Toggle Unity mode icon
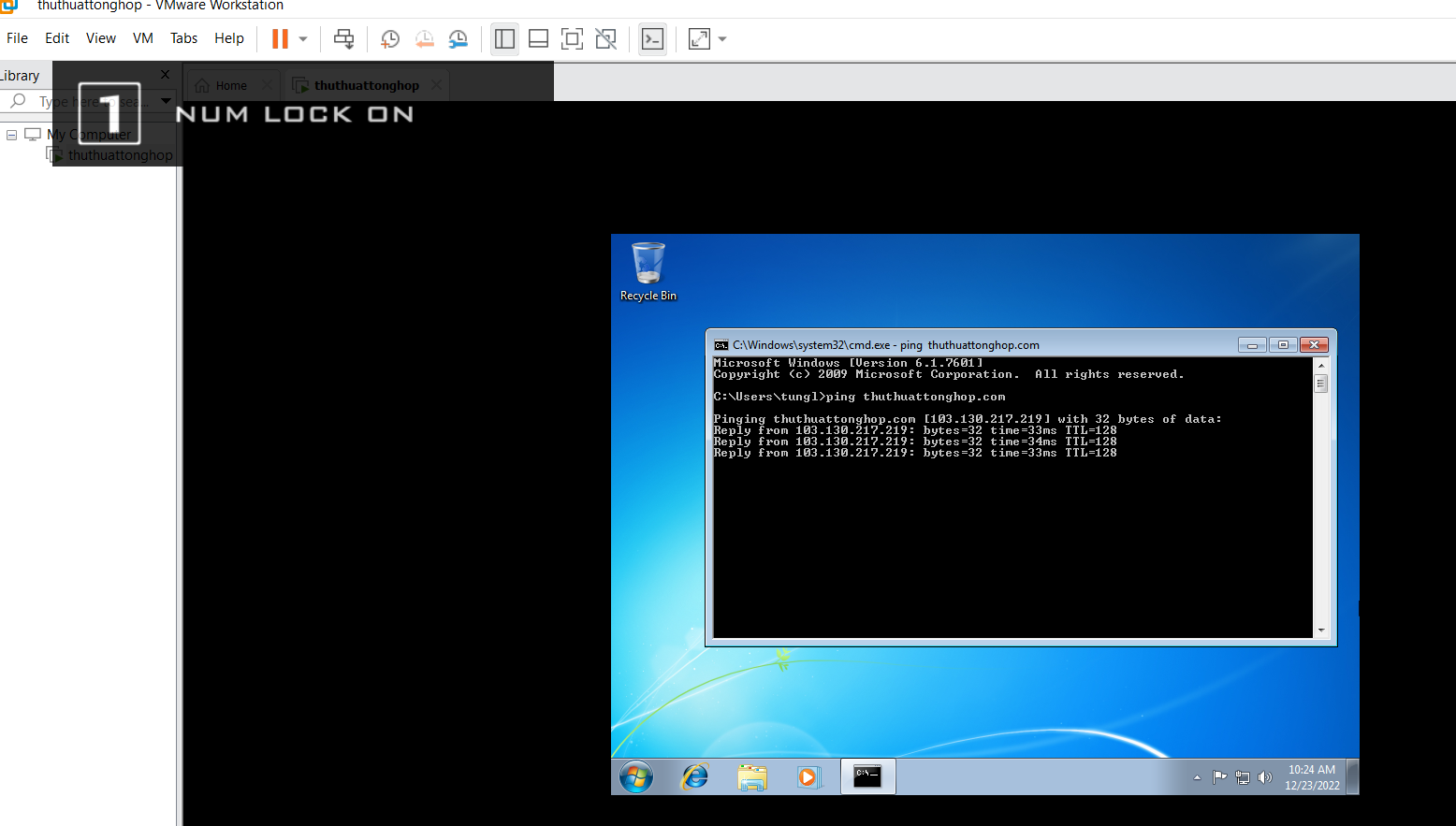This screenshot has width=1456, height=826. (x=605, y=38)
